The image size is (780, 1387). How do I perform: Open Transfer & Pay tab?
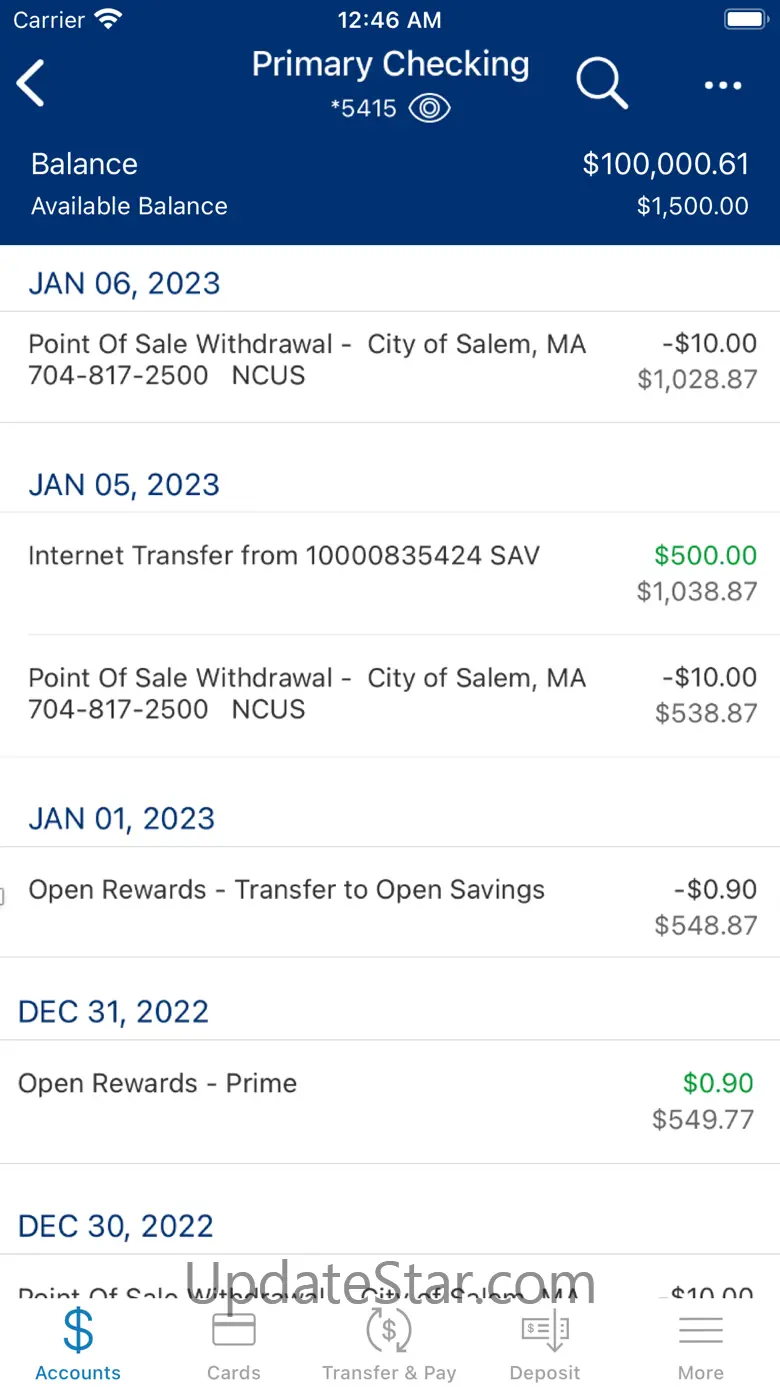389,1343
